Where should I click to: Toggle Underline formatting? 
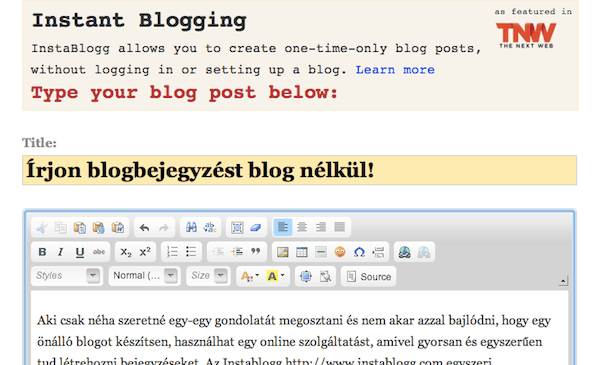(x=80, y=252)
